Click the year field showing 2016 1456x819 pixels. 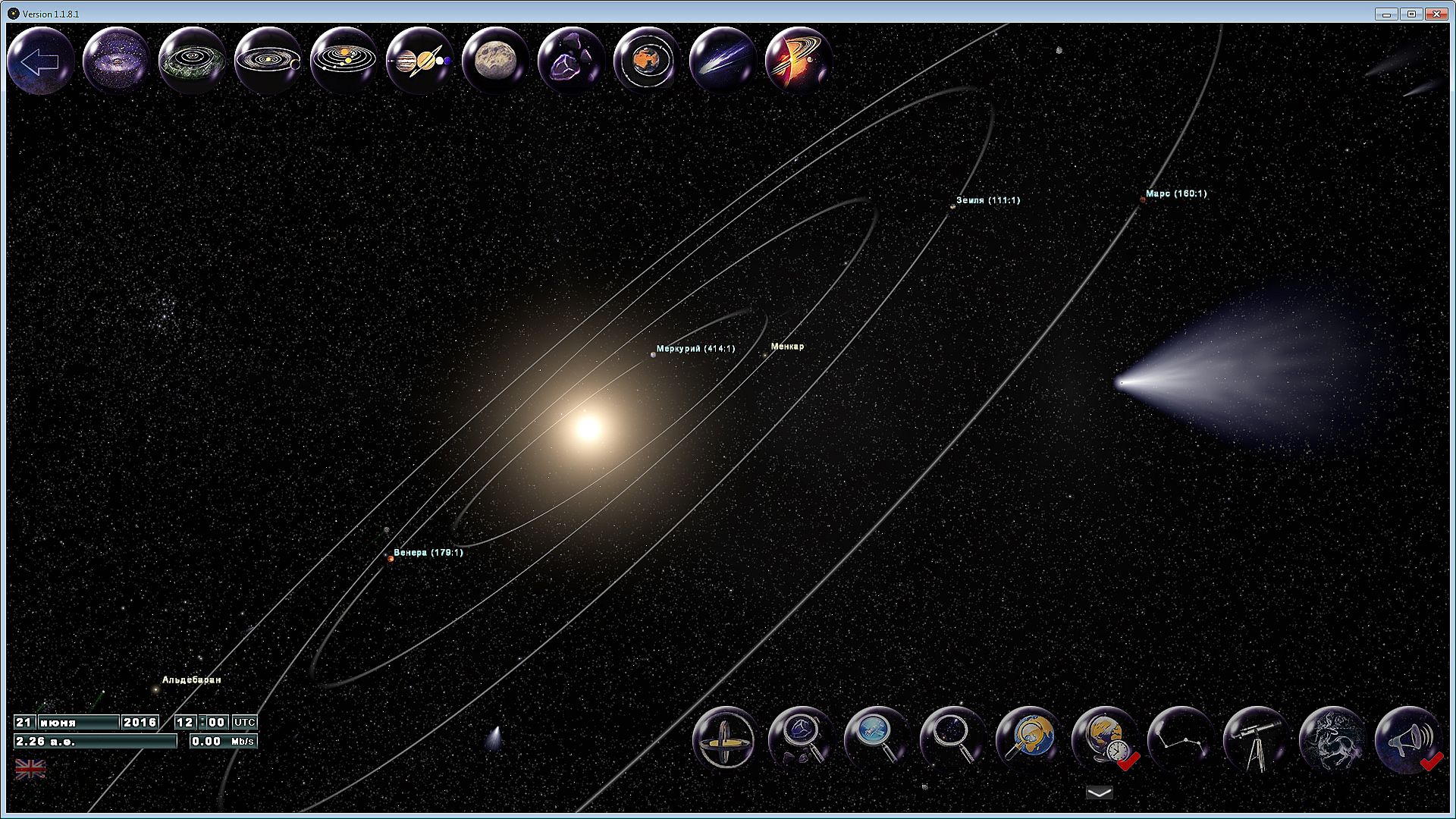coord(140,722)
